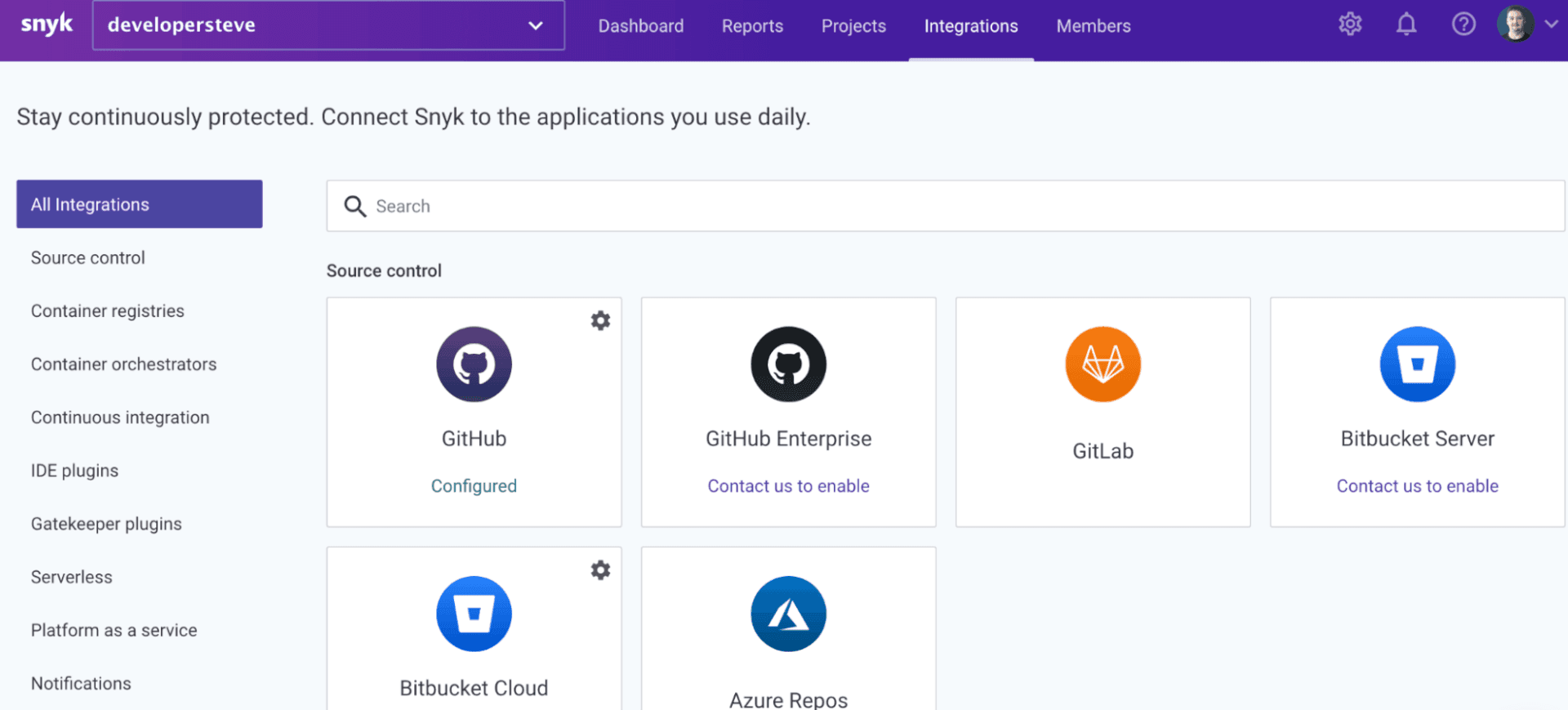Switch to the Projects tab

point(853,26)
